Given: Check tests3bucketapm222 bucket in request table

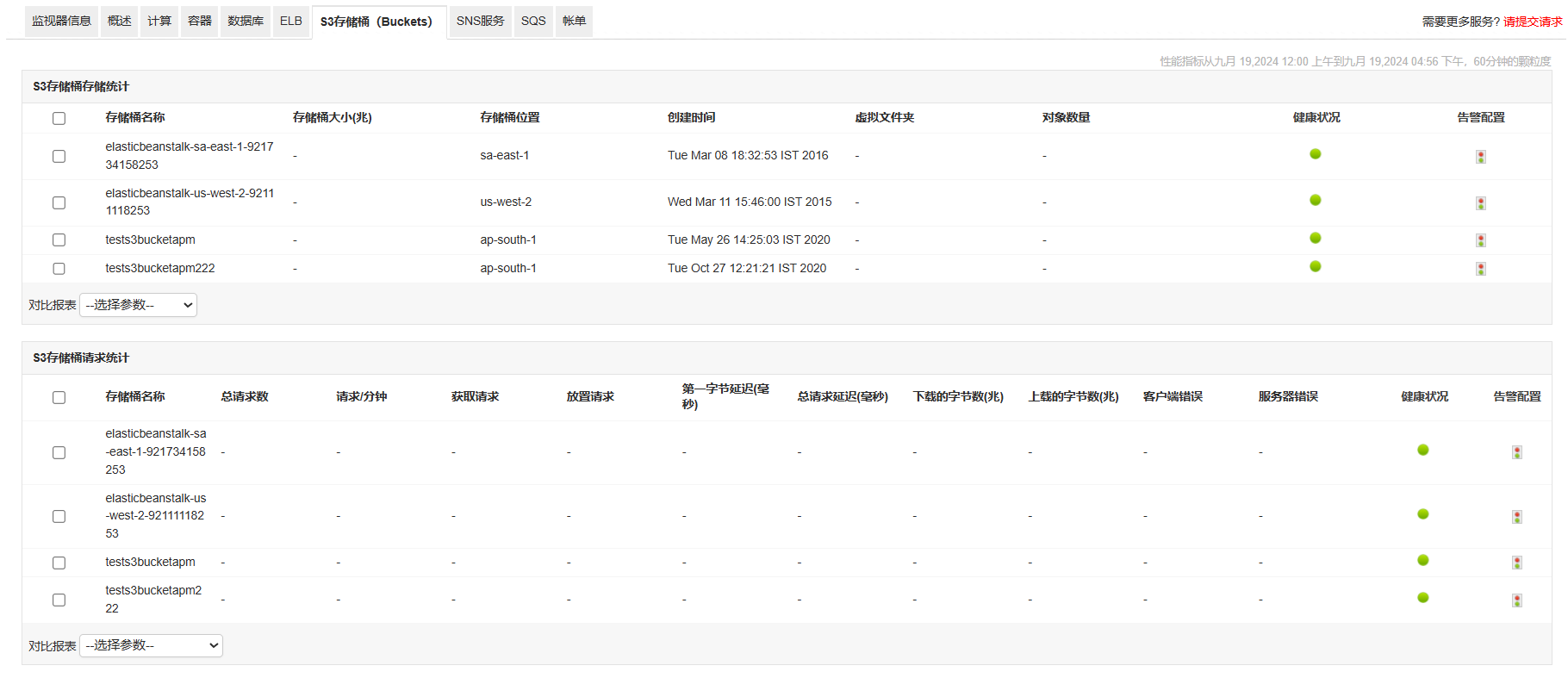Looking at the screenshot, I should (59, 600).
